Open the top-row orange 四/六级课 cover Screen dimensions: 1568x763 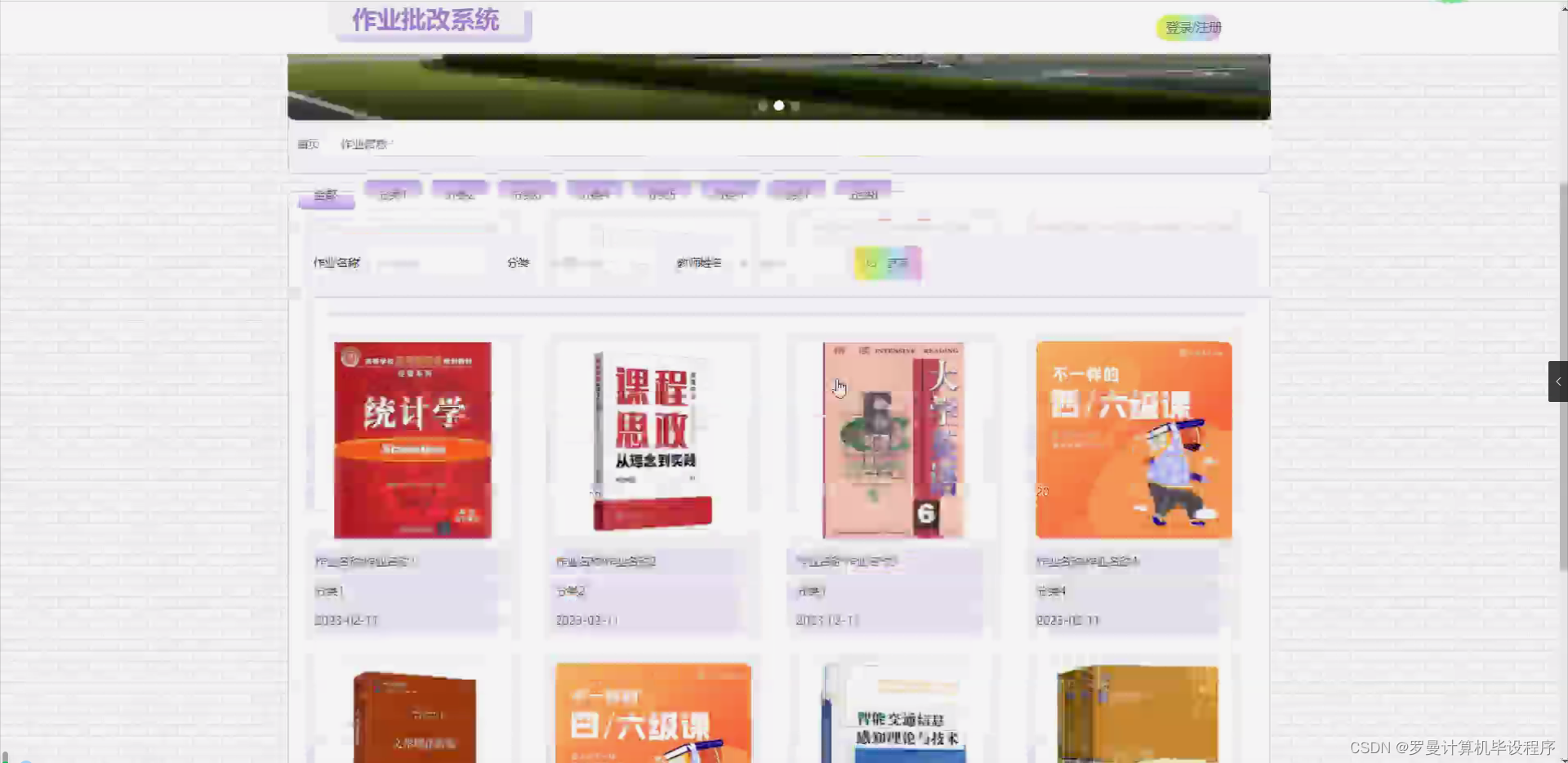(1134, 440)
